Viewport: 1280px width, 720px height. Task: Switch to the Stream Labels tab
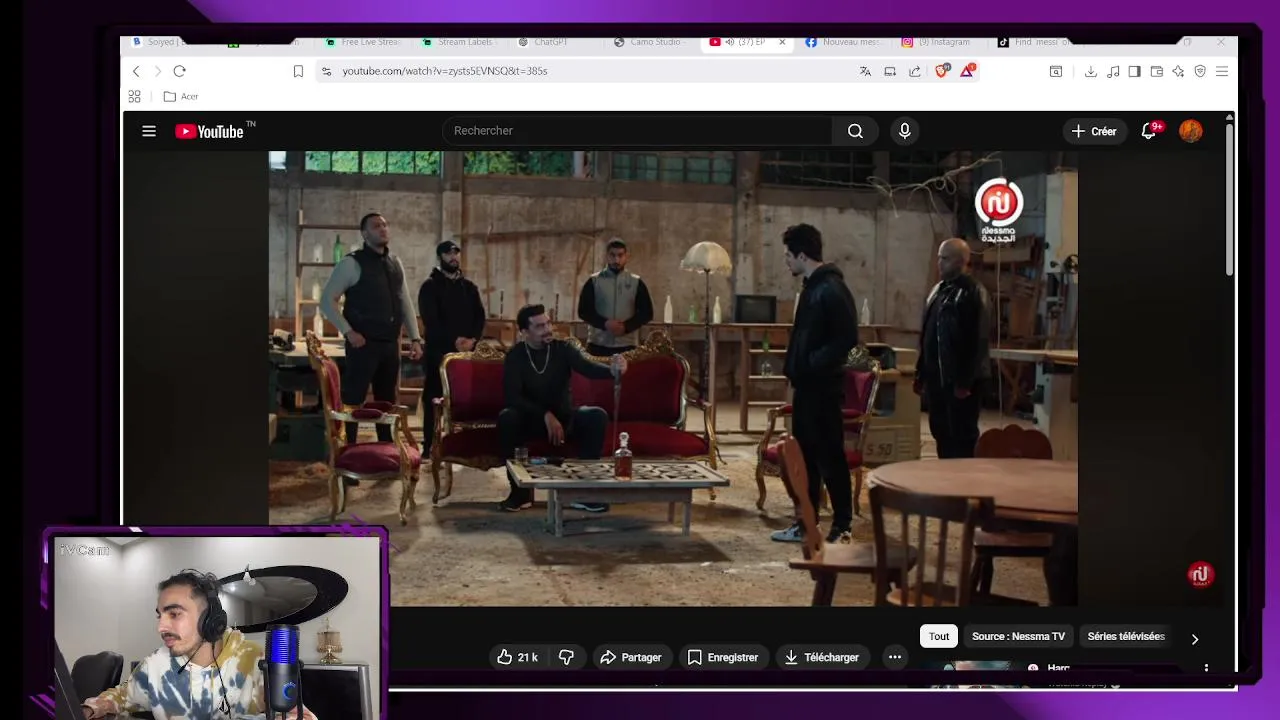[457, 42]
